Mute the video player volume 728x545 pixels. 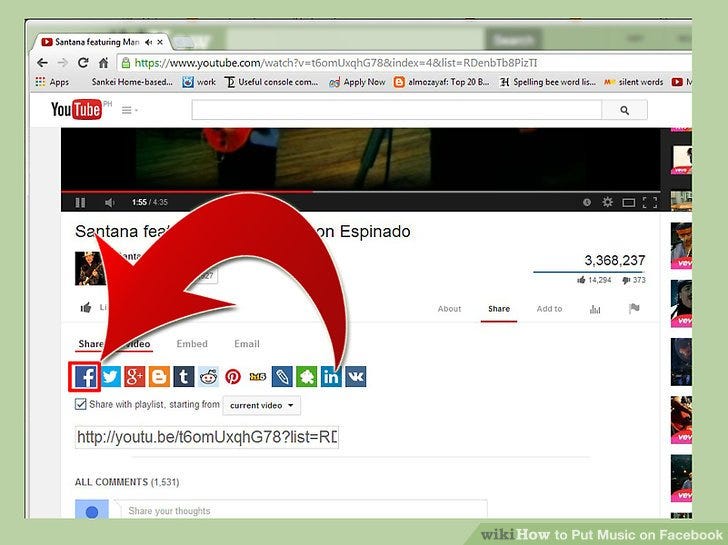110,202
